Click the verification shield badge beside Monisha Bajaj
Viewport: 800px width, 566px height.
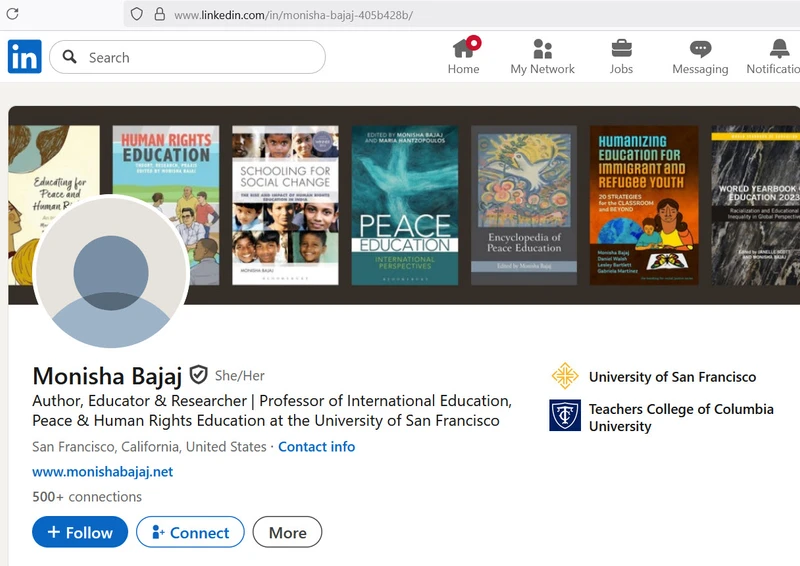(x=198, y=375)
